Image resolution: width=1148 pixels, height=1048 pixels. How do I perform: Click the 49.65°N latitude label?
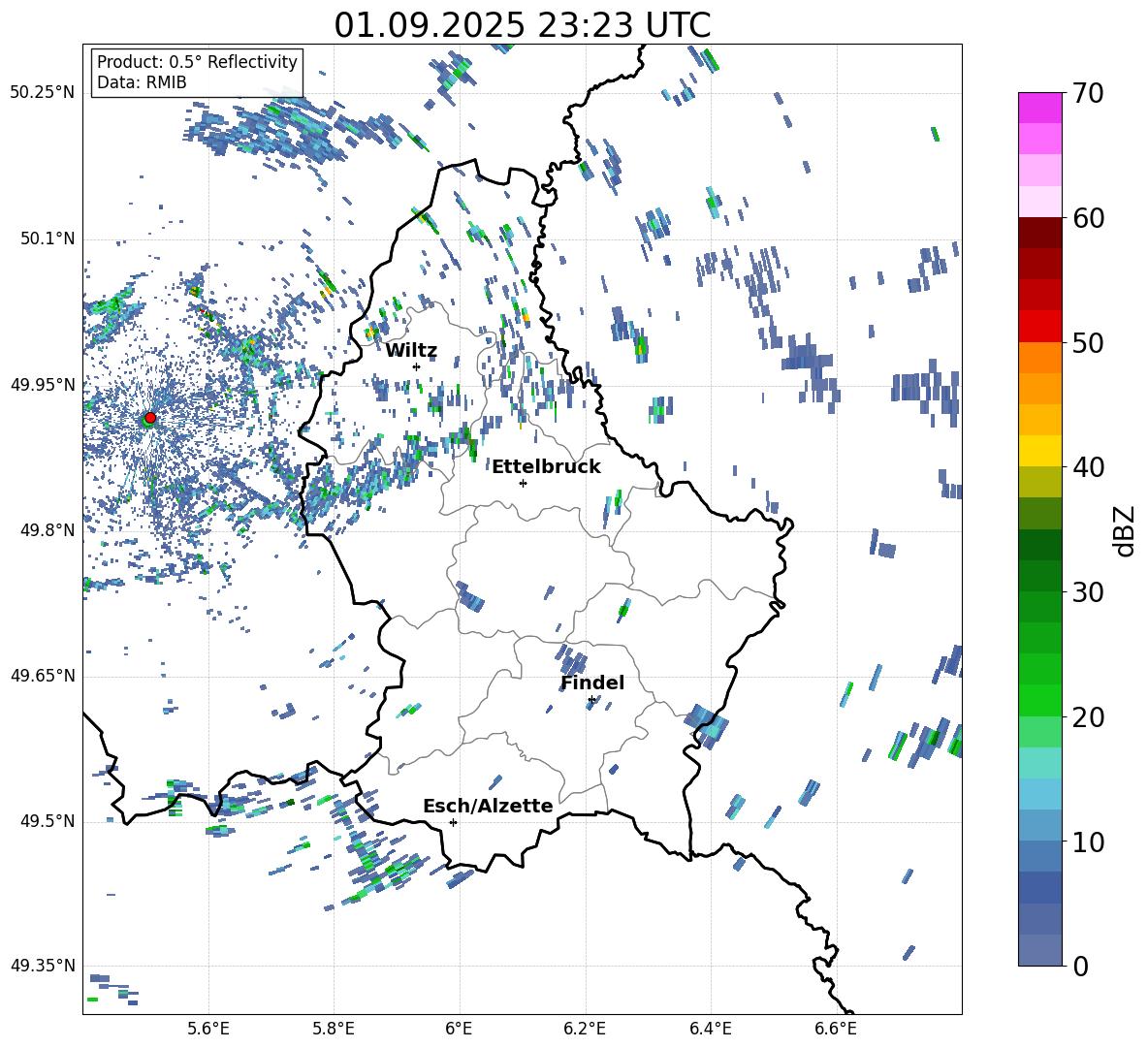click(43, 676)
